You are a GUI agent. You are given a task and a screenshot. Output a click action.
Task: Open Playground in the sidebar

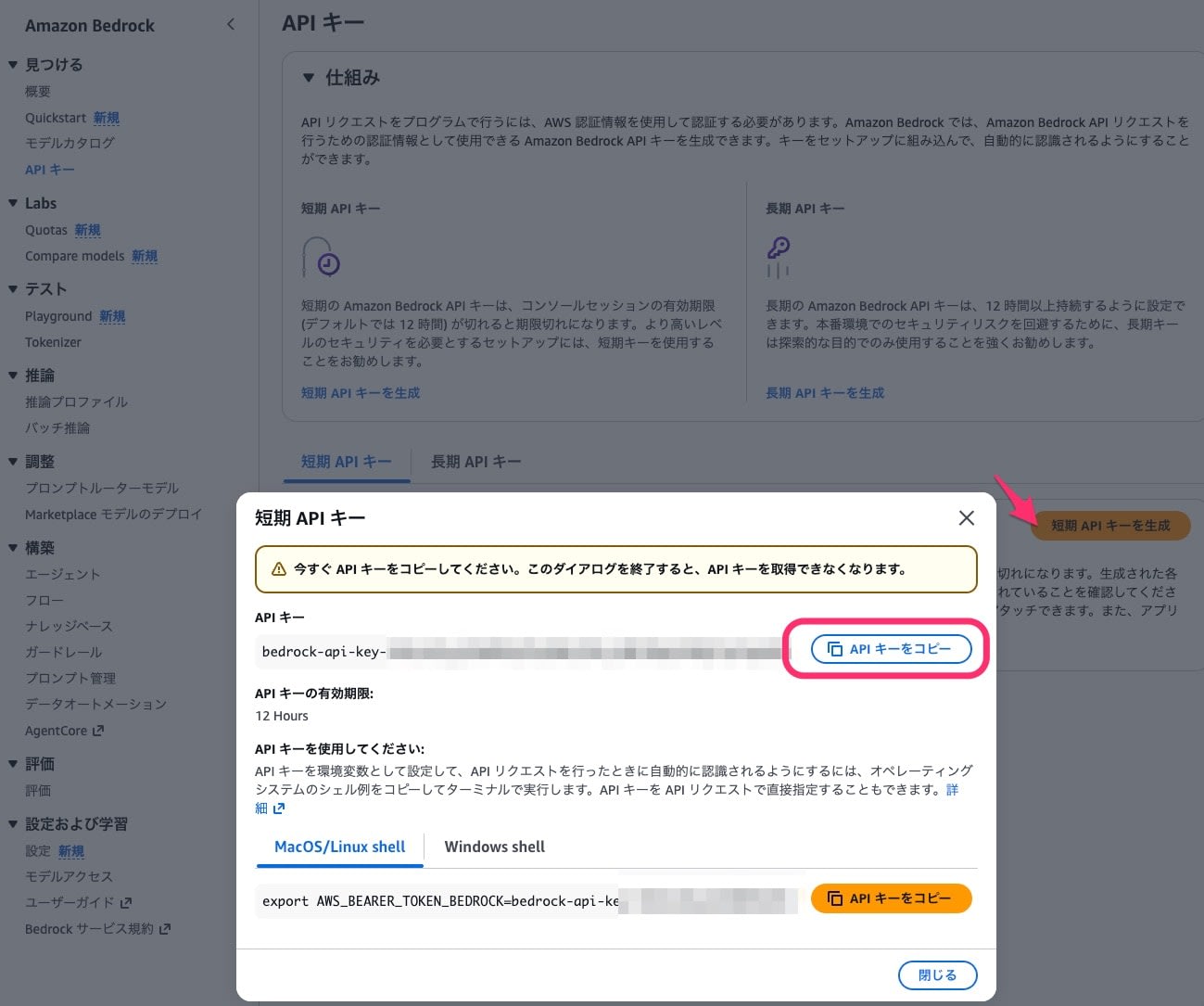point(58,316)
